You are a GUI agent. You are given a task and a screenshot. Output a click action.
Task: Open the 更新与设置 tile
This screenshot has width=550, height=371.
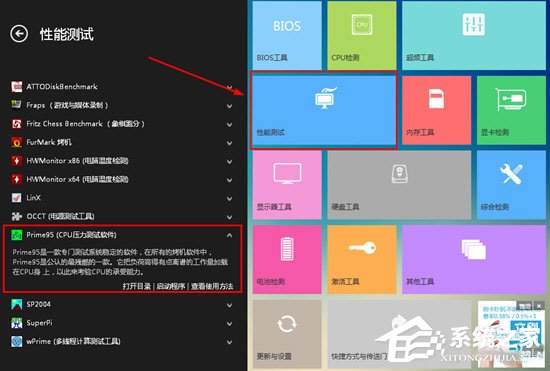click(287, 334)
